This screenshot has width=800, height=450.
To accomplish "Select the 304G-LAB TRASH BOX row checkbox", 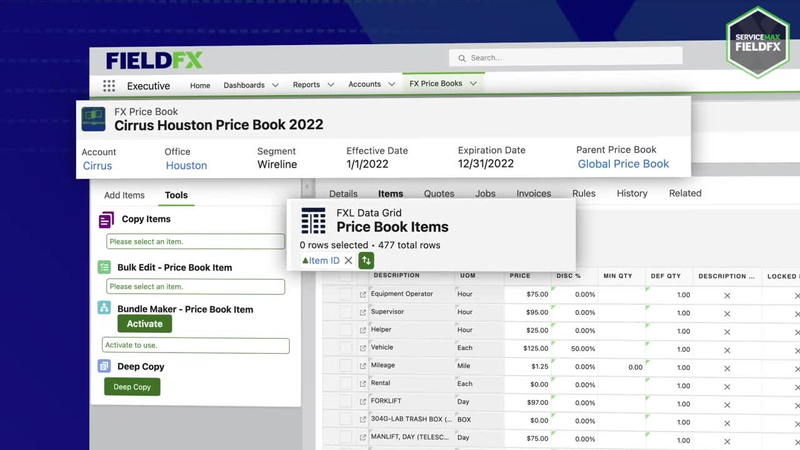I will click(x=346, y=419).
